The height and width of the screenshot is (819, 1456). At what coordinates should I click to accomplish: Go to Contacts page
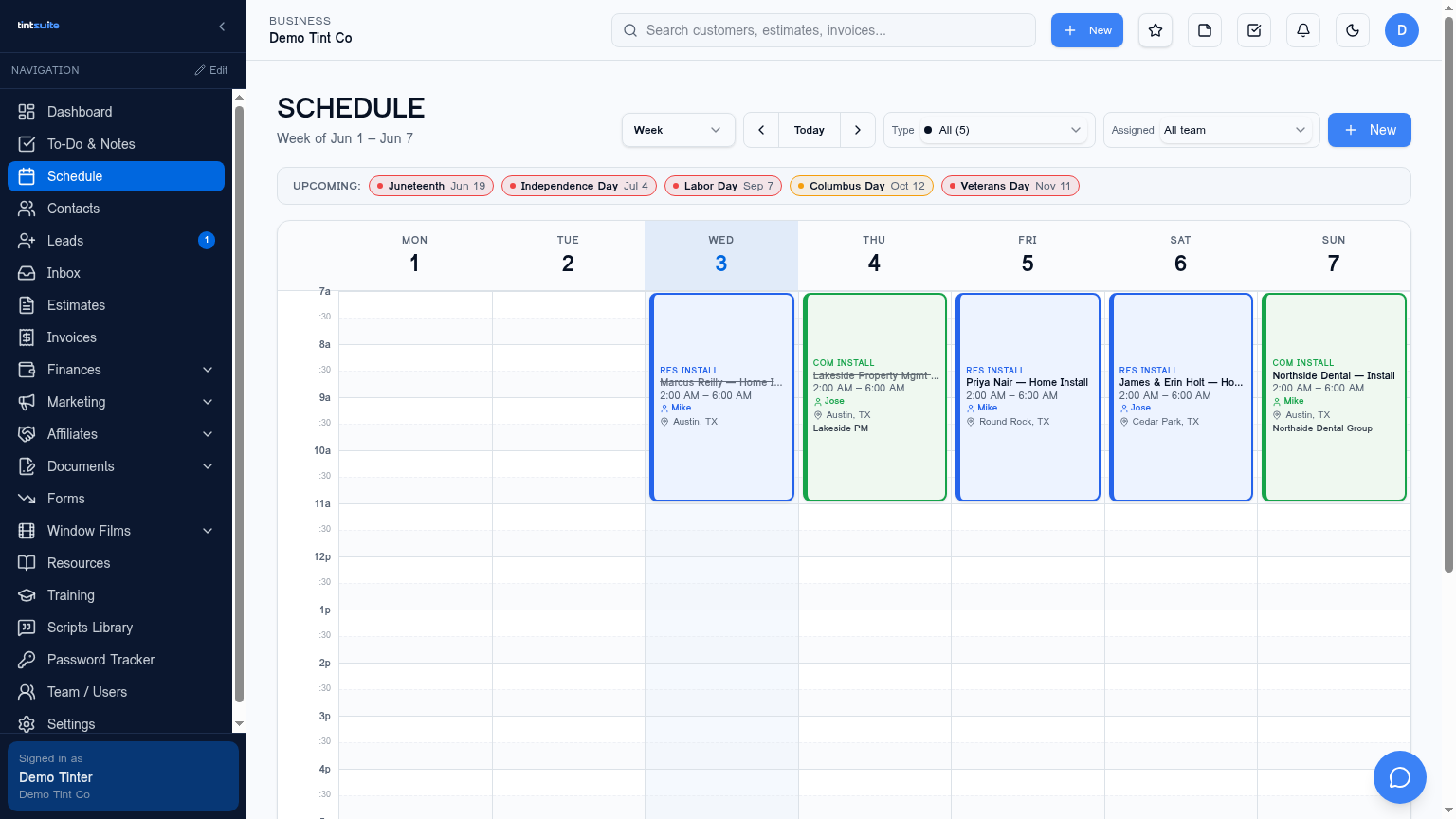pyautogui.click(x=116, y=209)
